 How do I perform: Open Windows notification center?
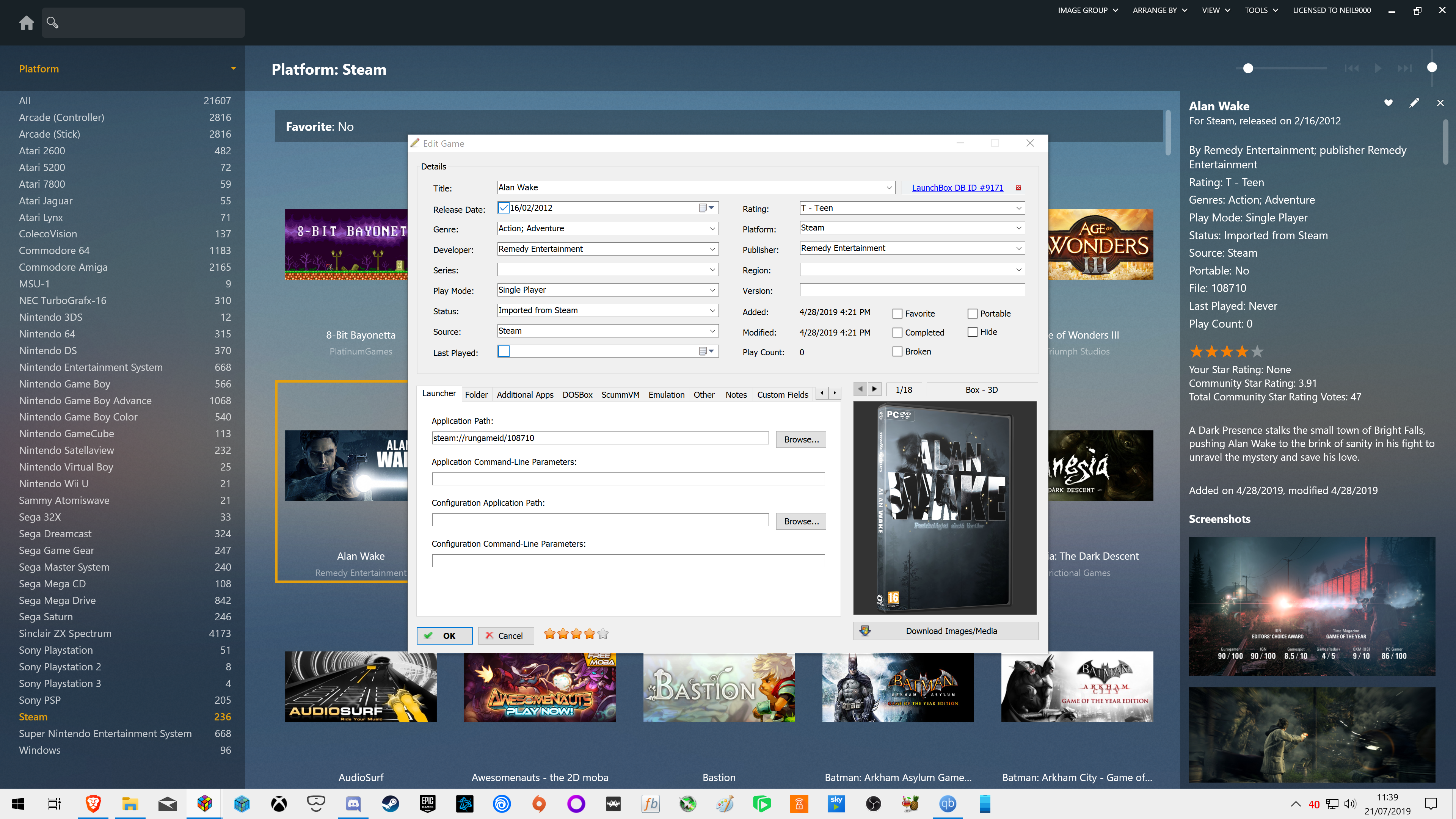1431,803
